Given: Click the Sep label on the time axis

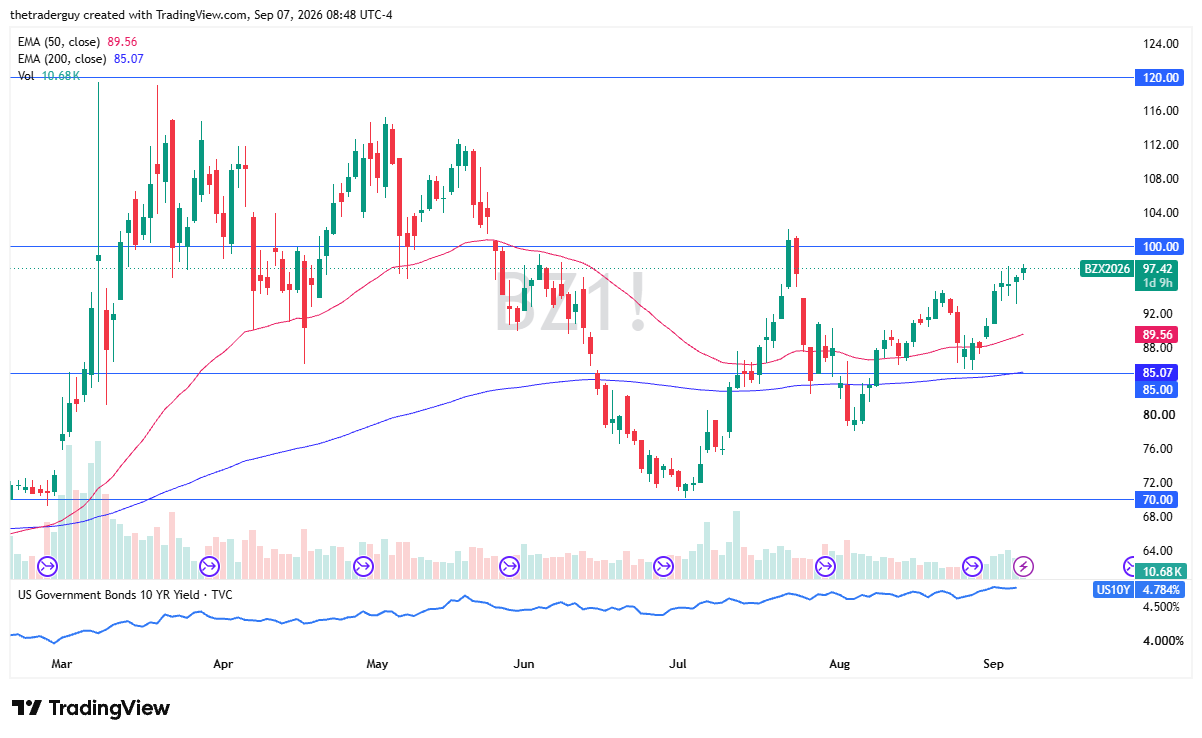Looking at the screenshot, I should click(x=993, y=663).
